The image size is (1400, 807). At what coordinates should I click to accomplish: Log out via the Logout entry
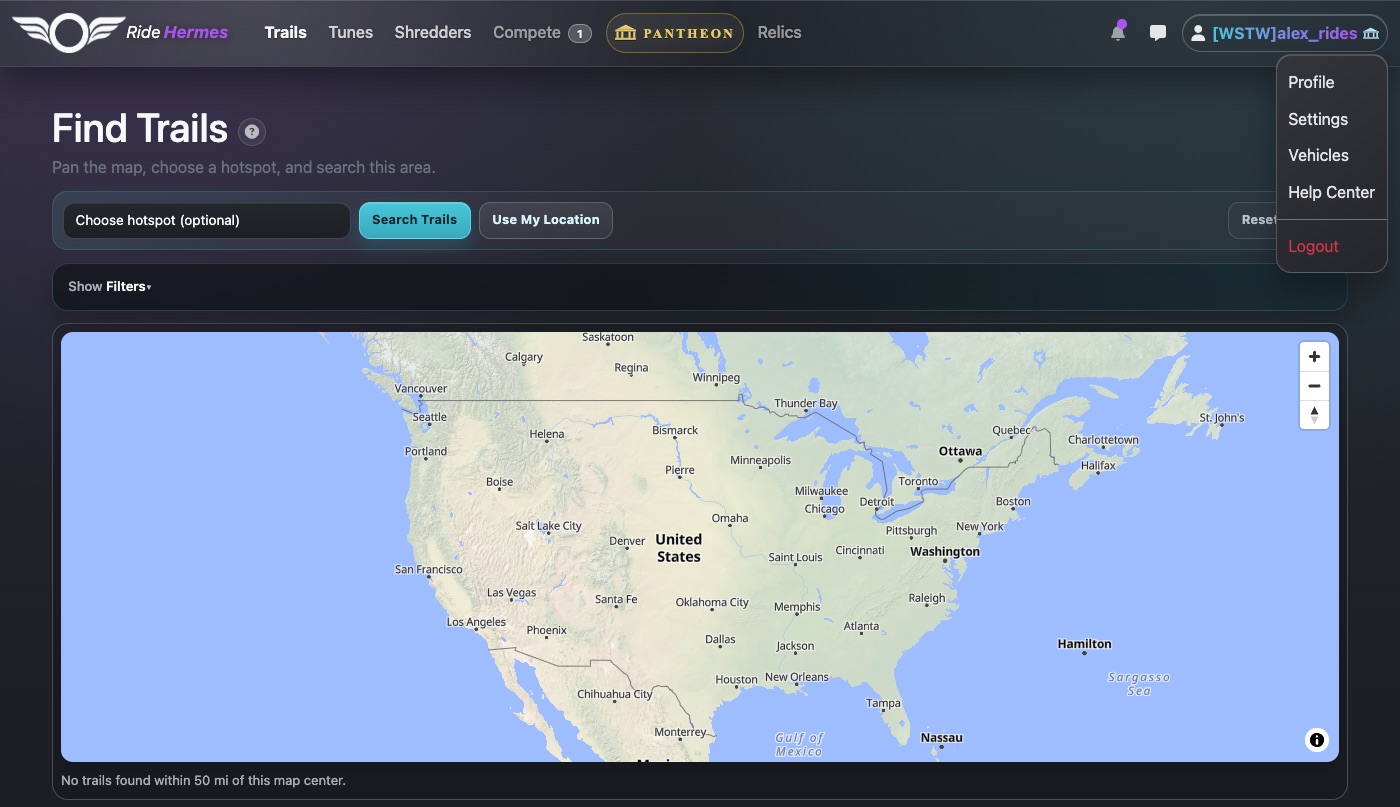click(1331, 246)
